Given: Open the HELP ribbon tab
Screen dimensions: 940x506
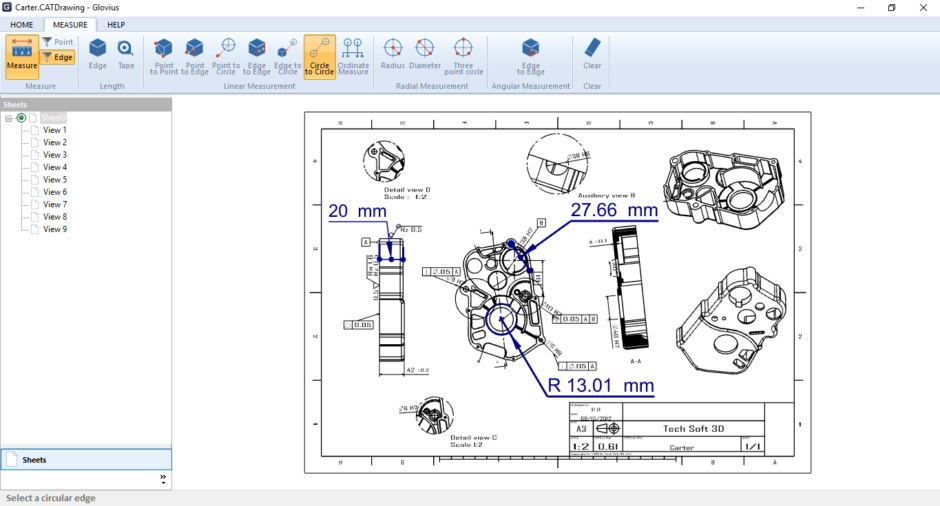Looking at the screenshot, I should pyautogui.click(x=116, y=25).
